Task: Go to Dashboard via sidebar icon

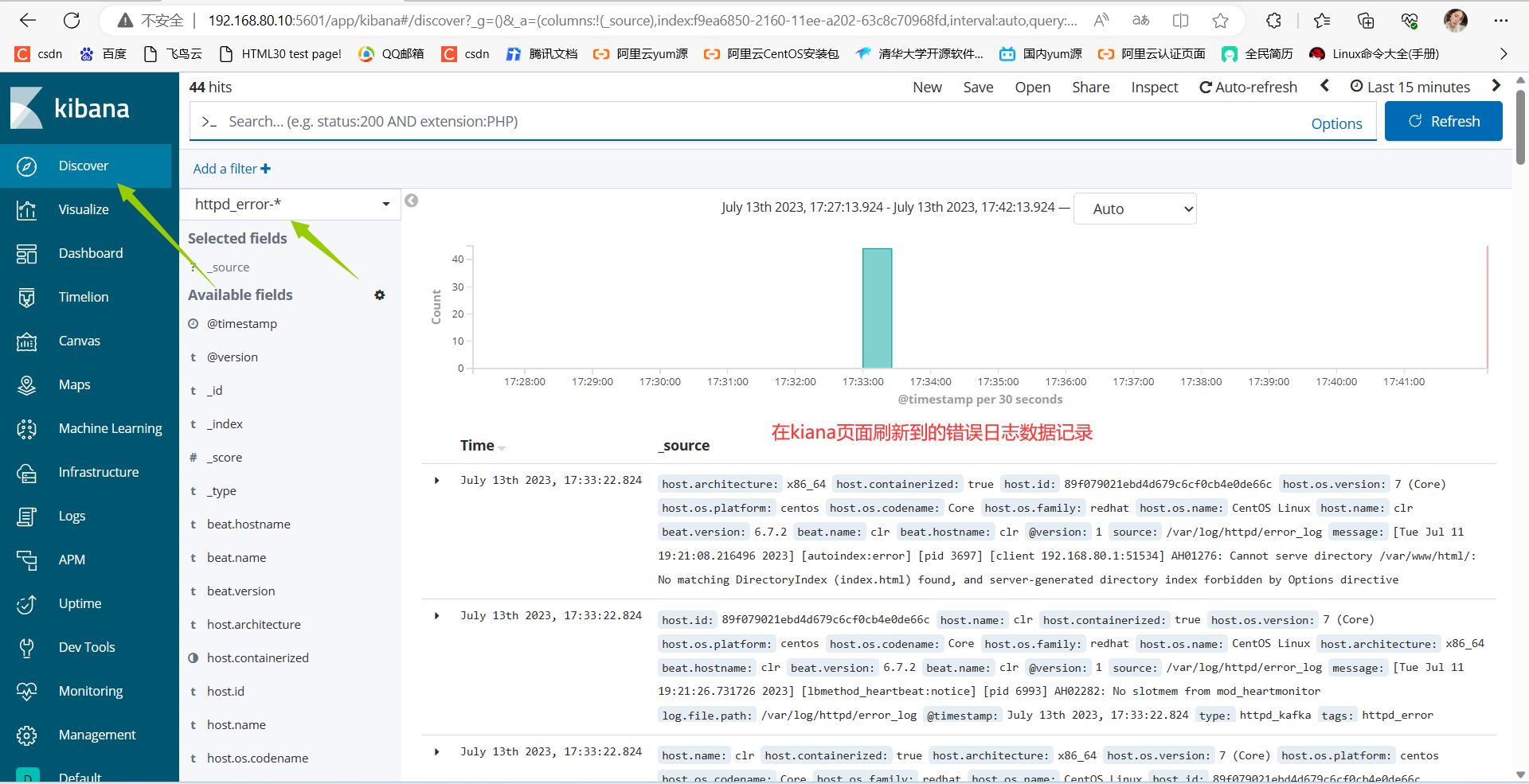Action: 26,253
